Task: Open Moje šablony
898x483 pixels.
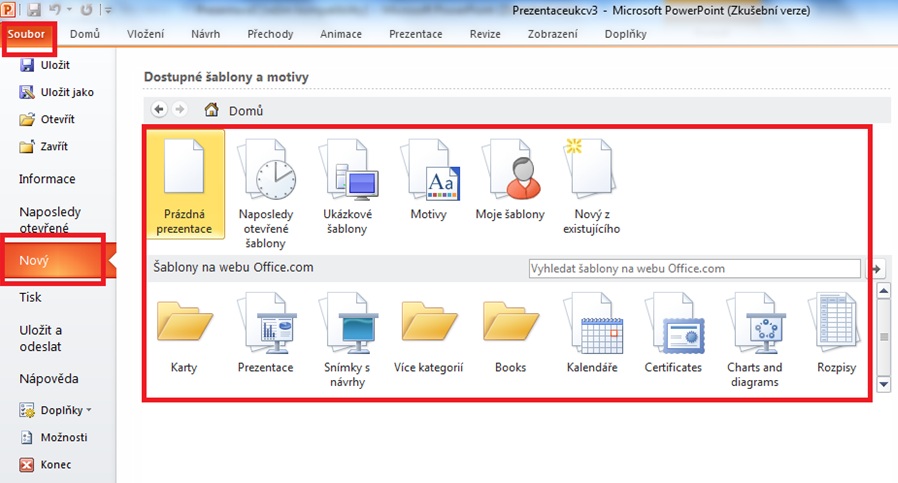Action: (510, 179)
